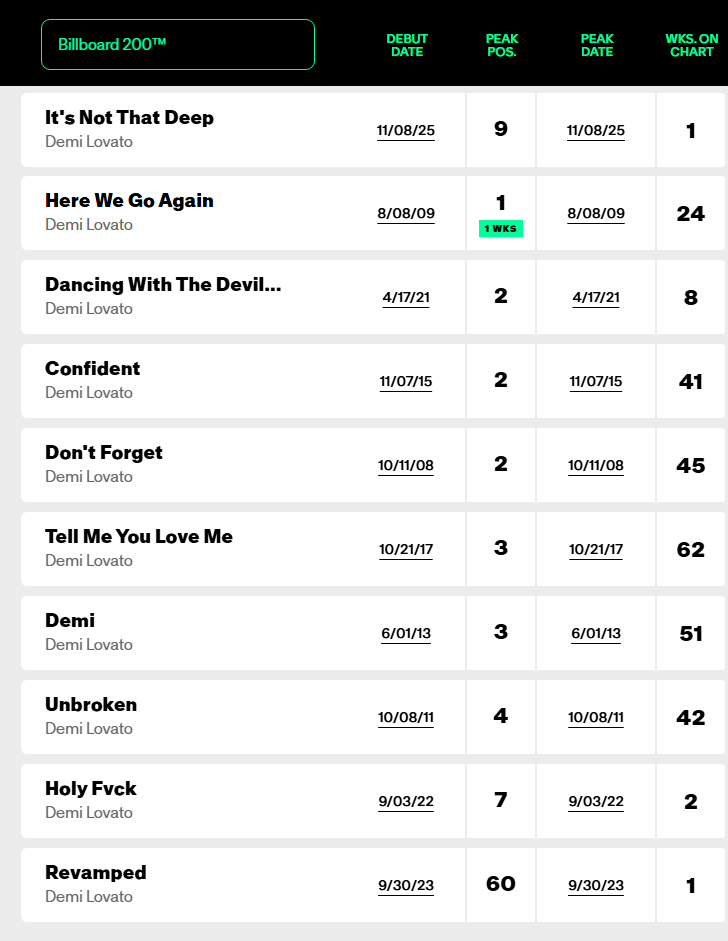728x941 pixels.
Task: Open the Billboard 200 chart selector
Action: [x=178, y=44]
